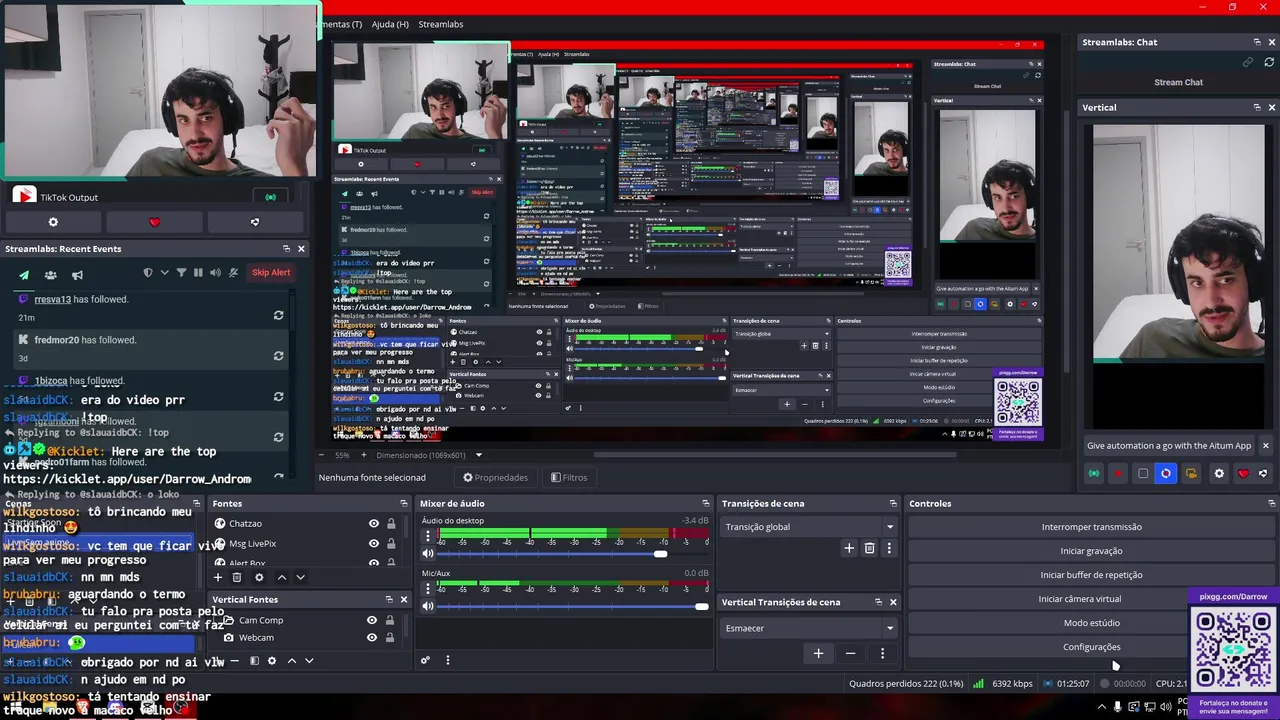Open Filtros for the source

tap(569, 477)
